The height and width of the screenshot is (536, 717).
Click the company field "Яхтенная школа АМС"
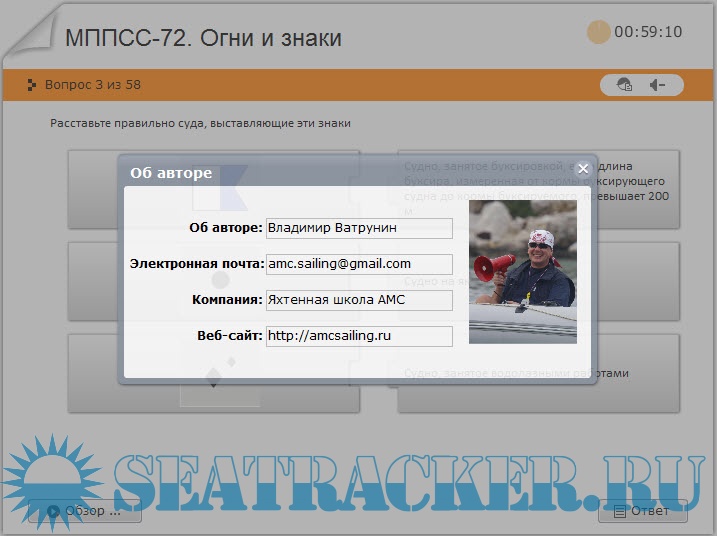point(358,300)
